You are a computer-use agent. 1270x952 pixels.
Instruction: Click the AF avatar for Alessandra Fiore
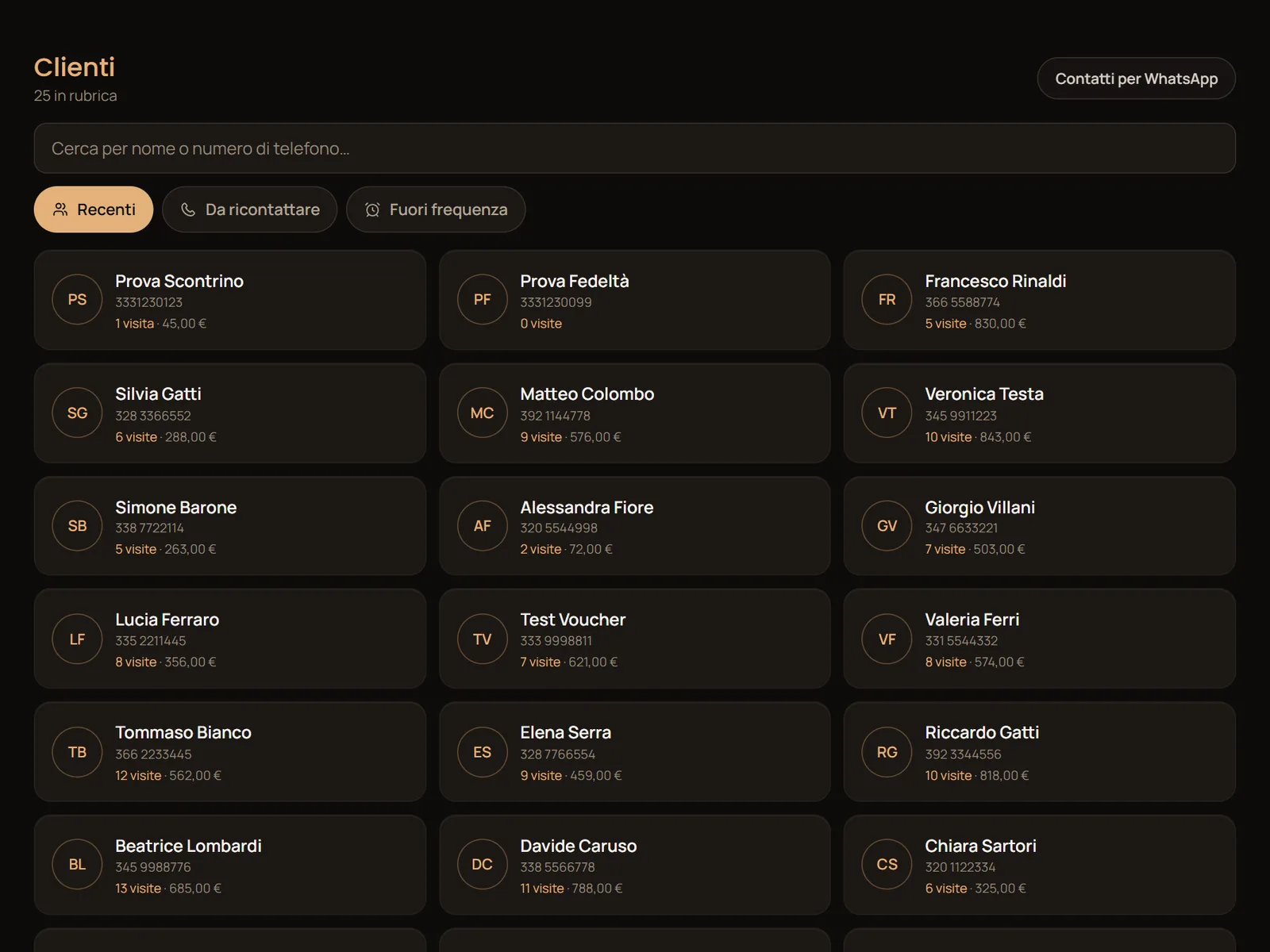click(x=482, y=526)
